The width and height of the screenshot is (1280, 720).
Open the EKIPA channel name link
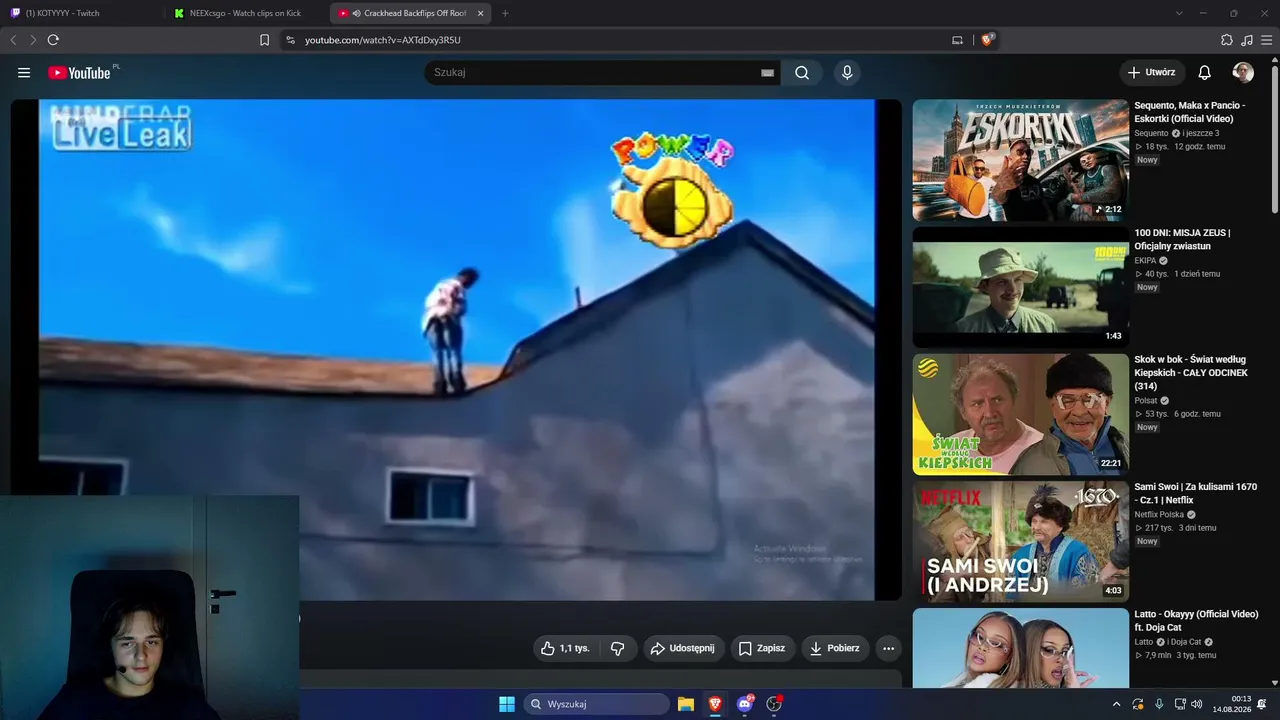[x=1145, y=261]
